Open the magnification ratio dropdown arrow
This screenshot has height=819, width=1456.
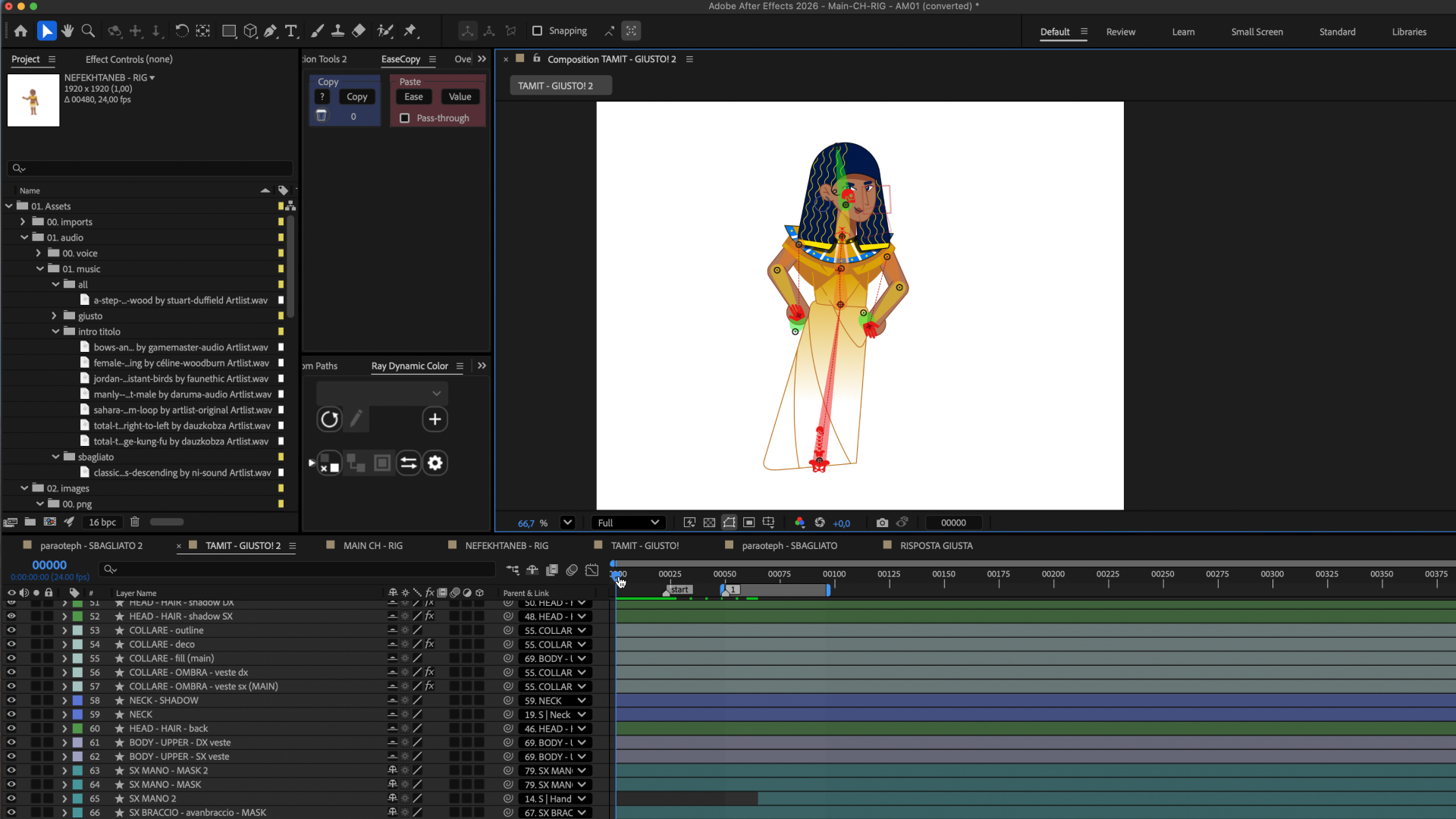click(567, 522)
